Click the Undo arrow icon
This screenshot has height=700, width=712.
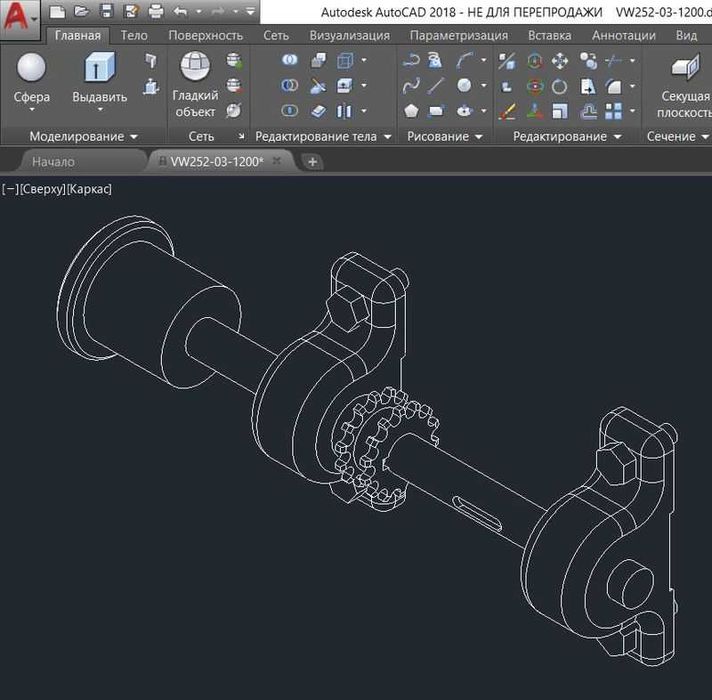(x=180, y=12)
